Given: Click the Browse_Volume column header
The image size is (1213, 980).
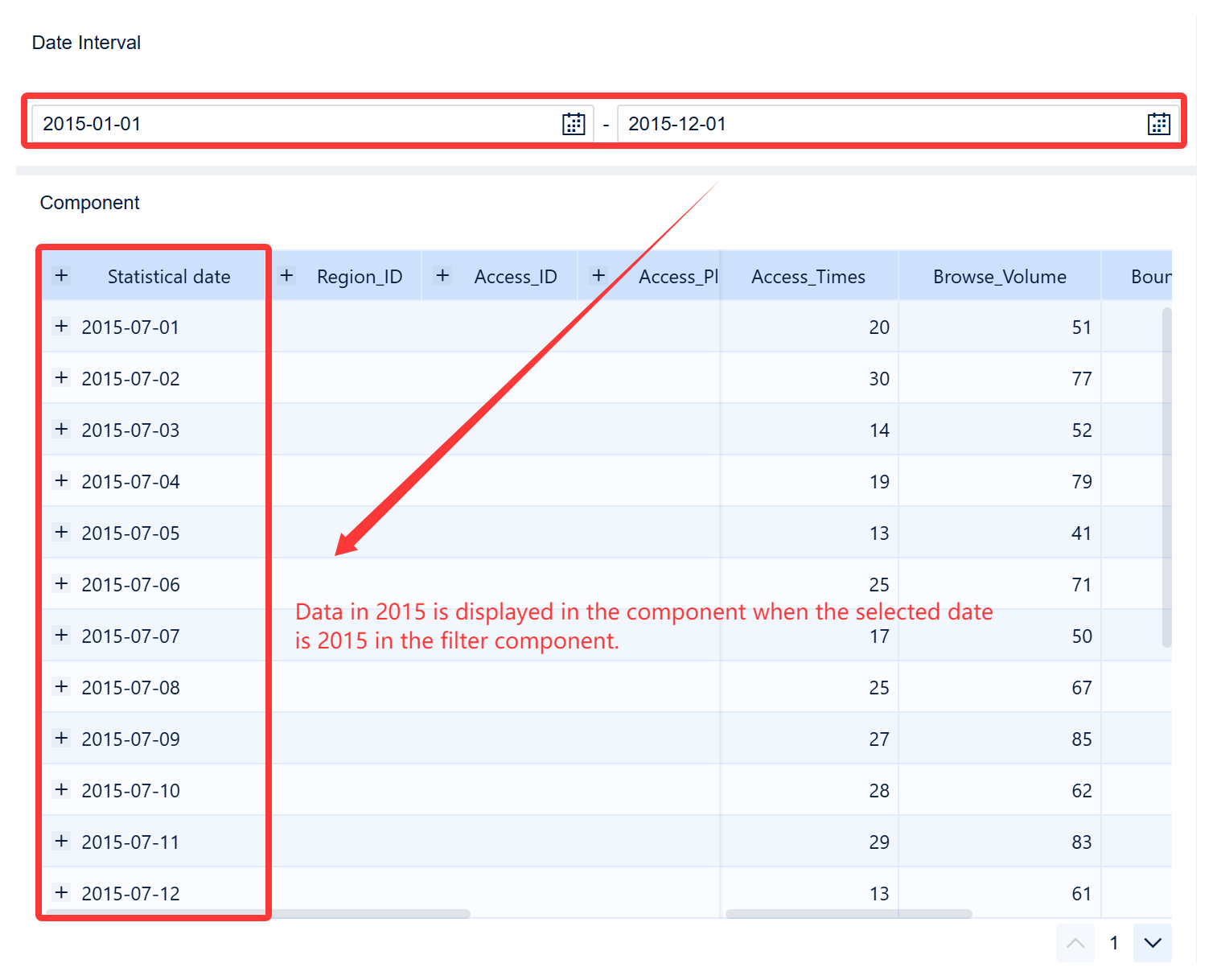Looking at the screenshot, I should (1000, 275).
